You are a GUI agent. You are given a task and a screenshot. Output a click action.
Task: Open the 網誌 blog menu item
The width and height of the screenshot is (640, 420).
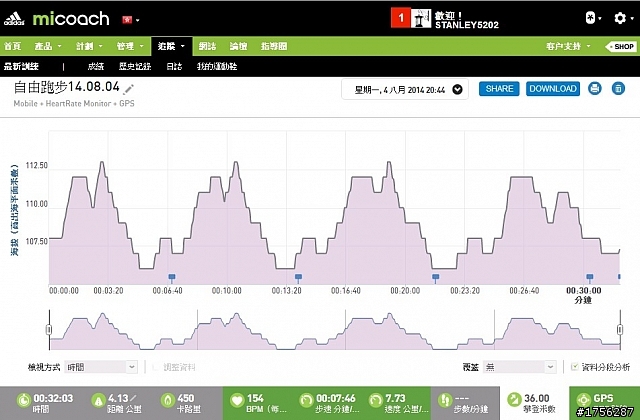[207, 46]
